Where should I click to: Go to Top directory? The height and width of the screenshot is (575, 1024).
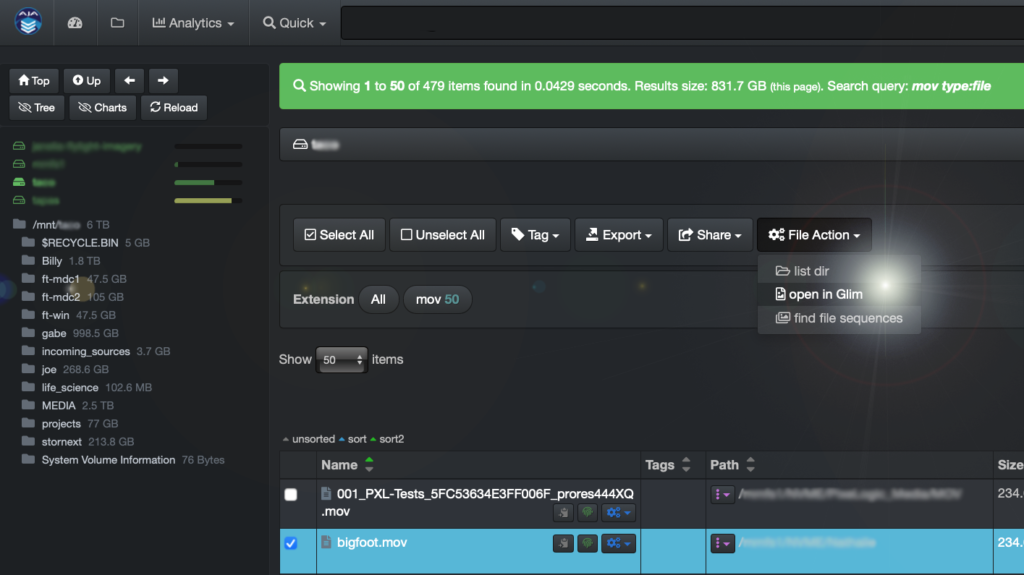tap(34, 80)
